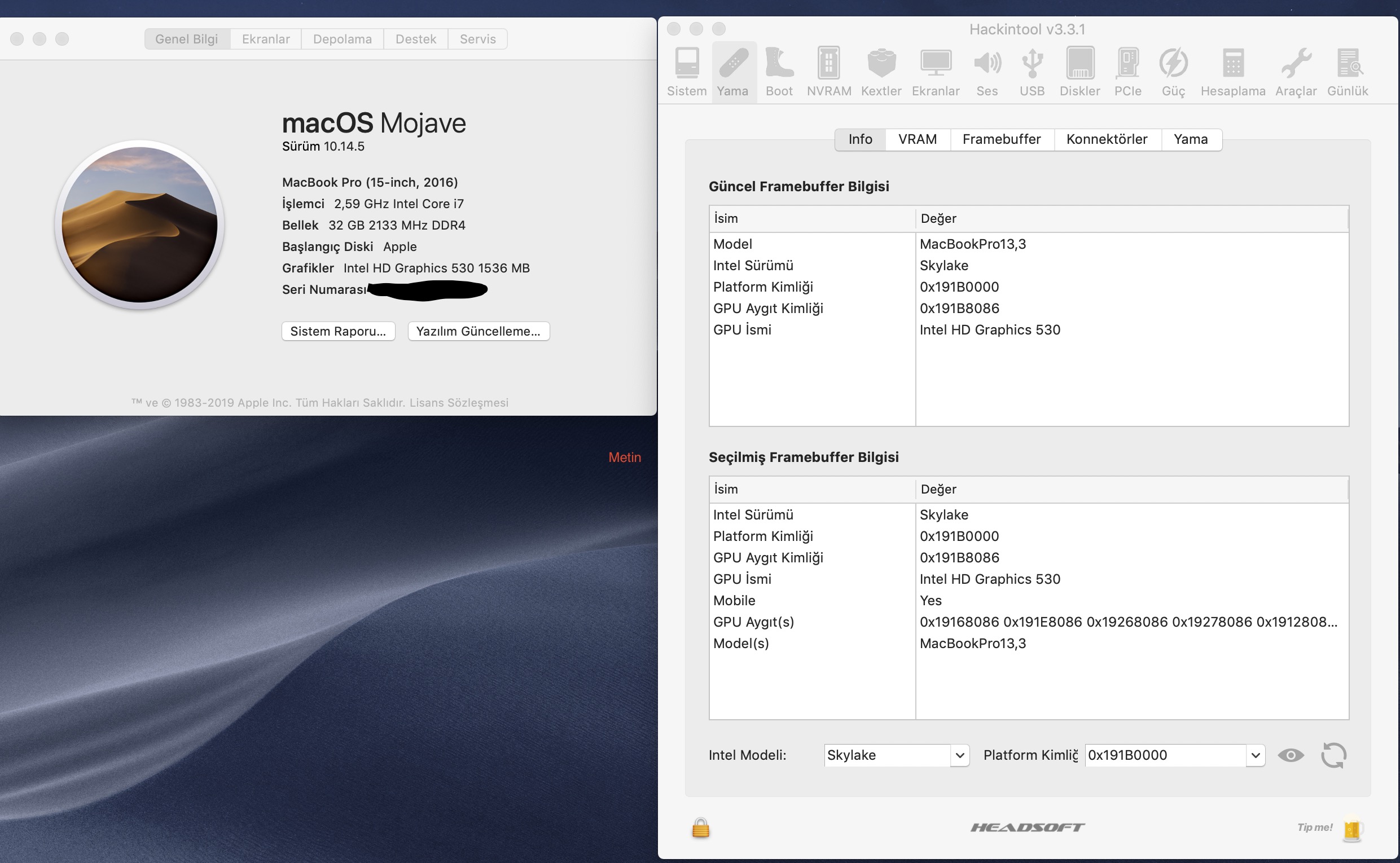Expand the Intel Modeli Skylake dropdown

960,755
